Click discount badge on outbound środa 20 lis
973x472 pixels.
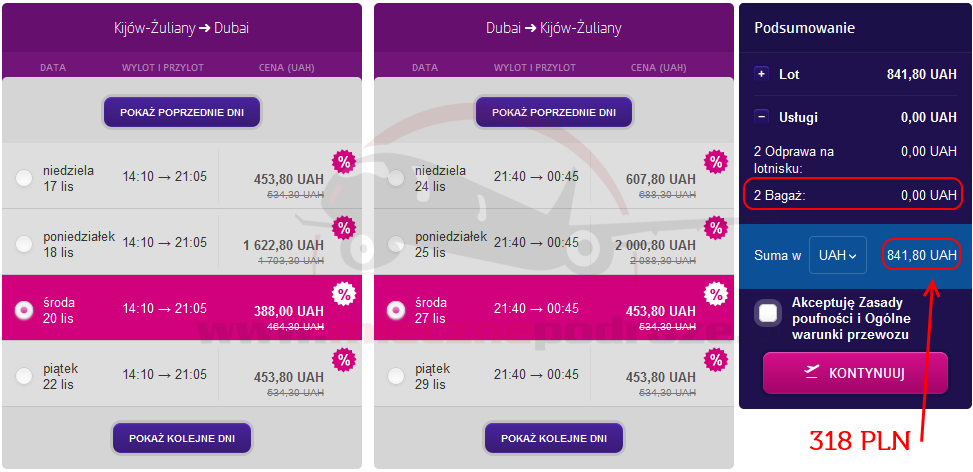click(344, 293)
